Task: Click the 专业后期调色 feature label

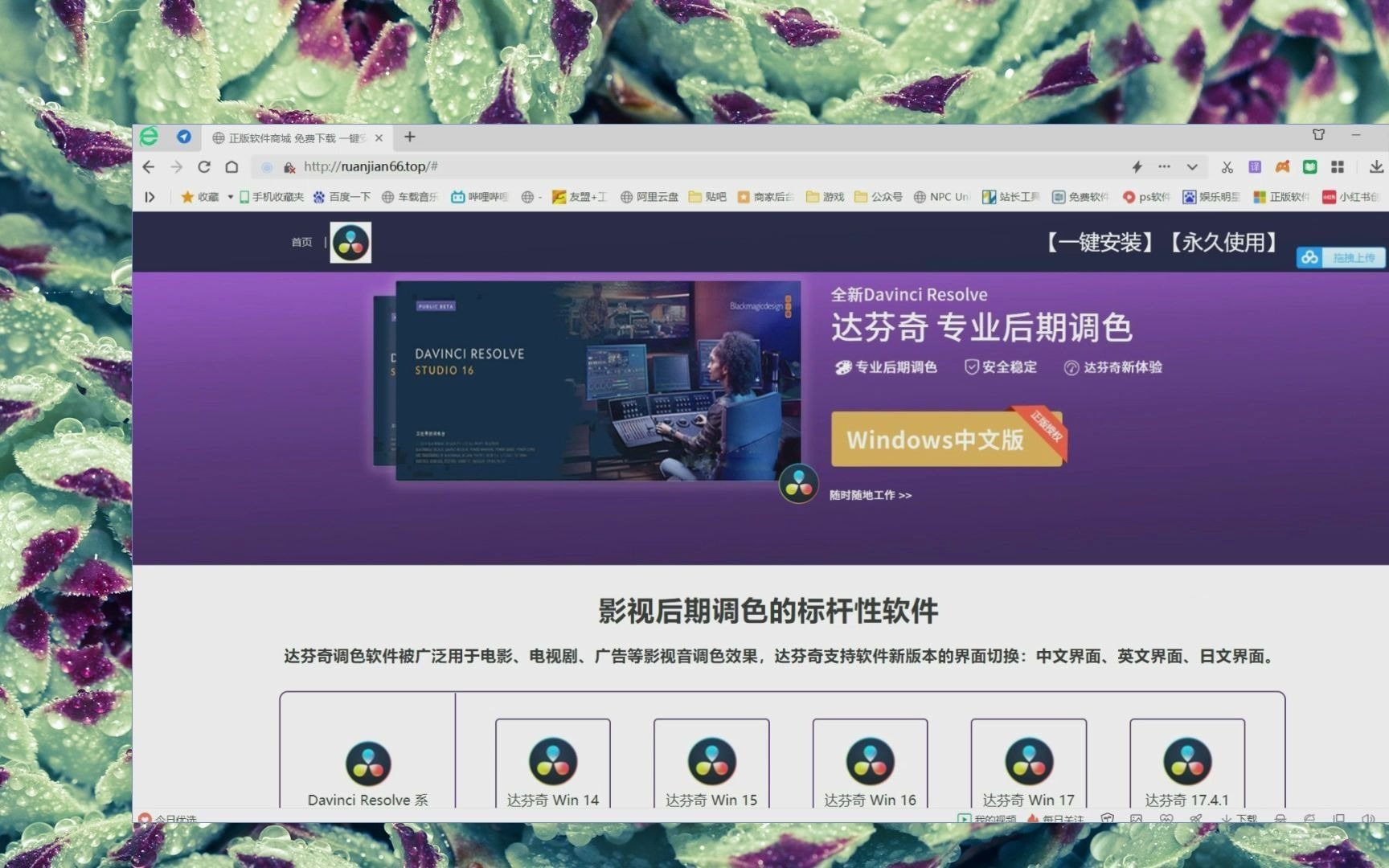Action: [886, 367]
